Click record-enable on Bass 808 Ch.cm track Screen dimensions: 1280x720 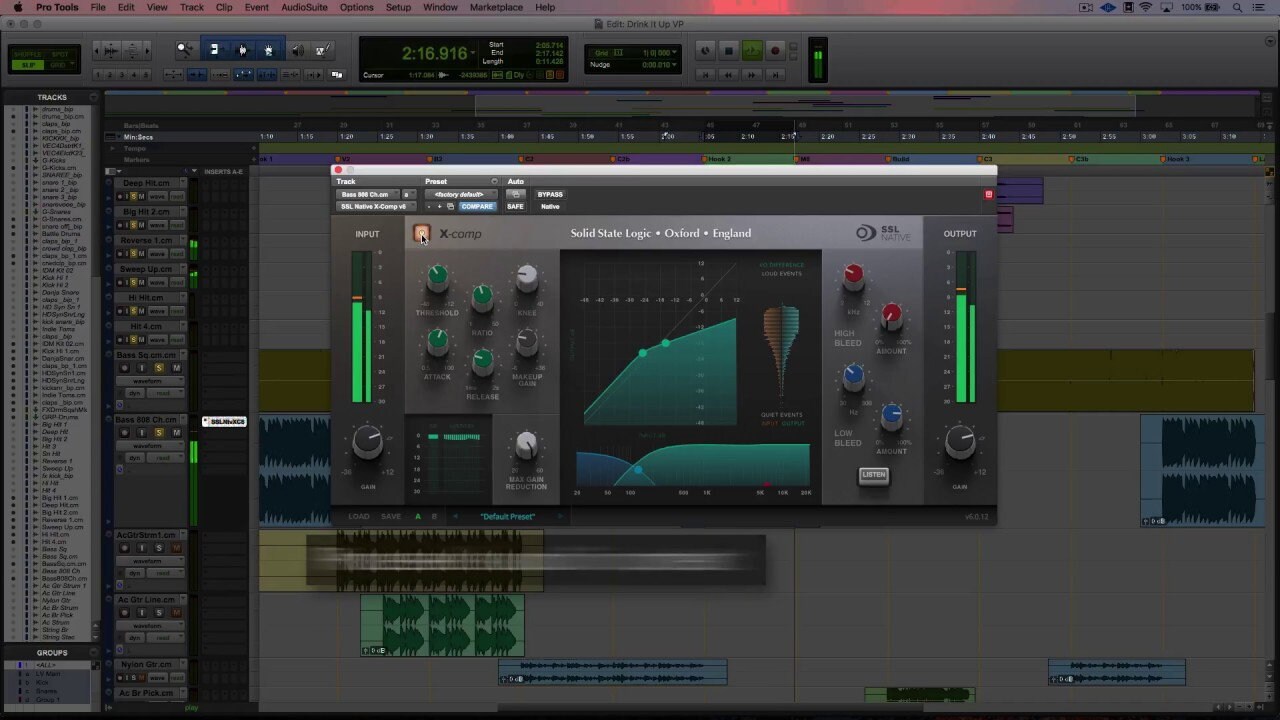click(x=124, y=433)
